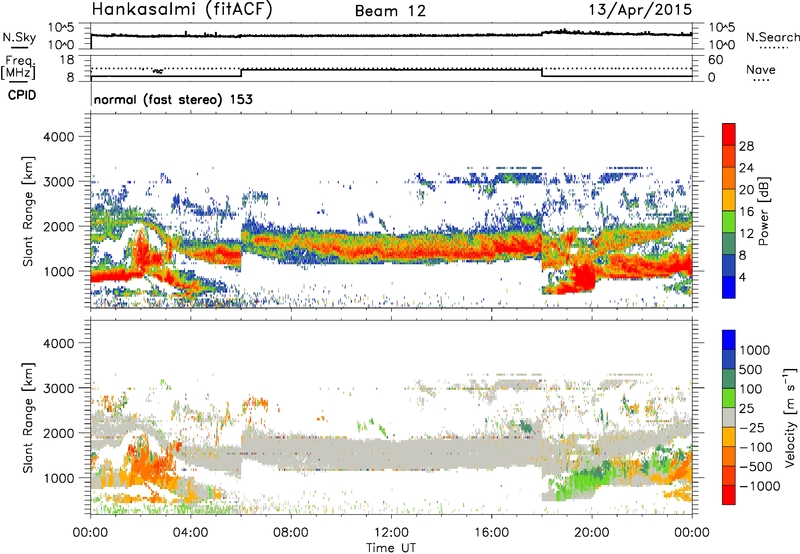Click the Slant Range [km] label of power panel
800x554 pixels.
(28, 211)
